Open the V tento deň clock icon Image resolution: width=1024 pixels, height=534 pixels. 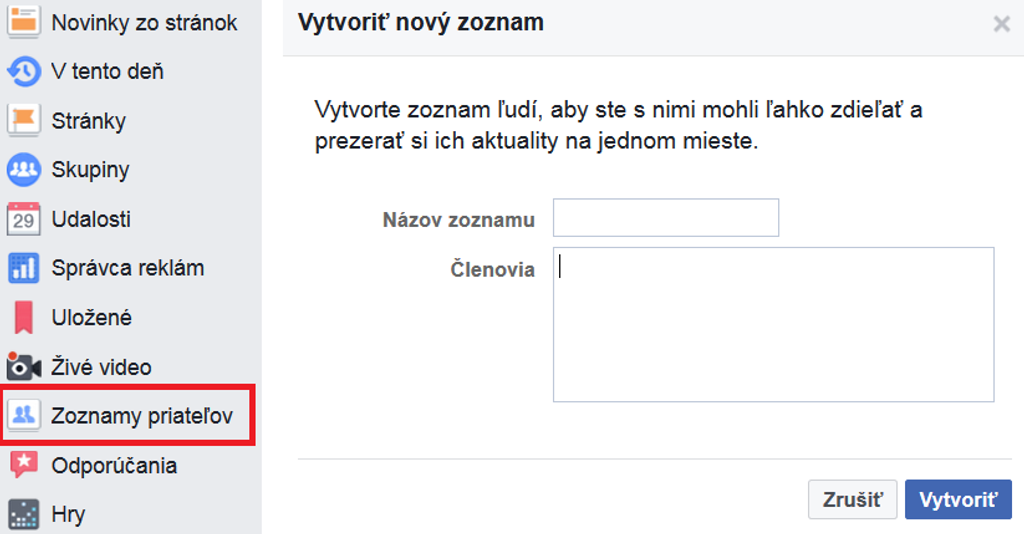pos(23,71)
